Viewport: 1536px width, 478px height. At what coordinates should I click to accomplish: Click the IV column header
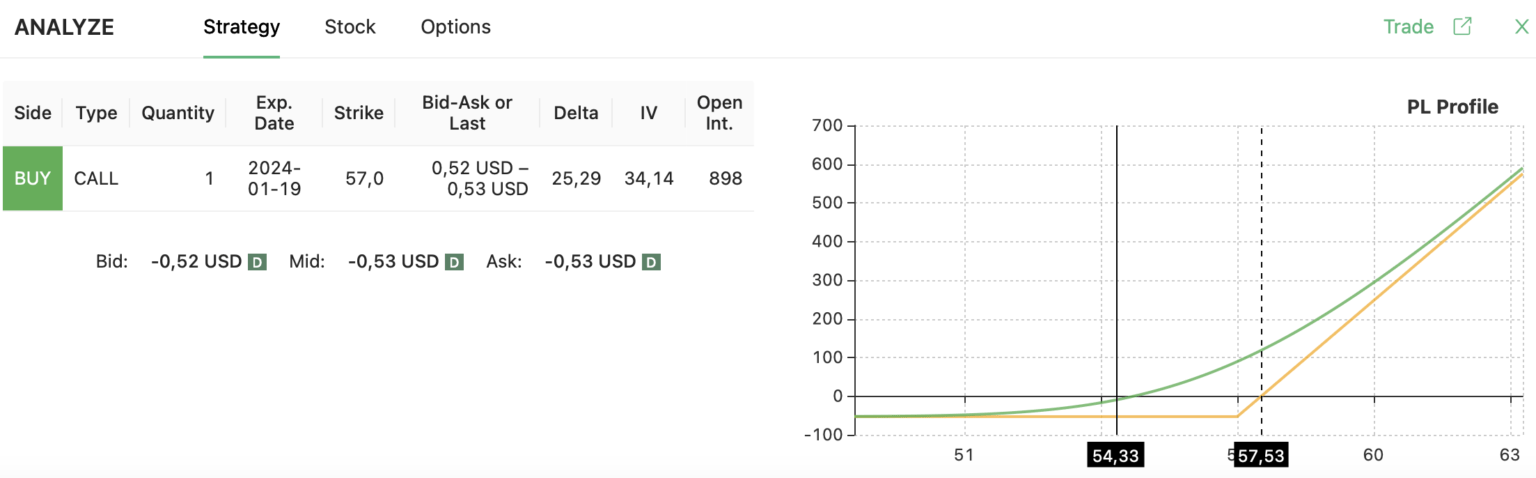648,113
